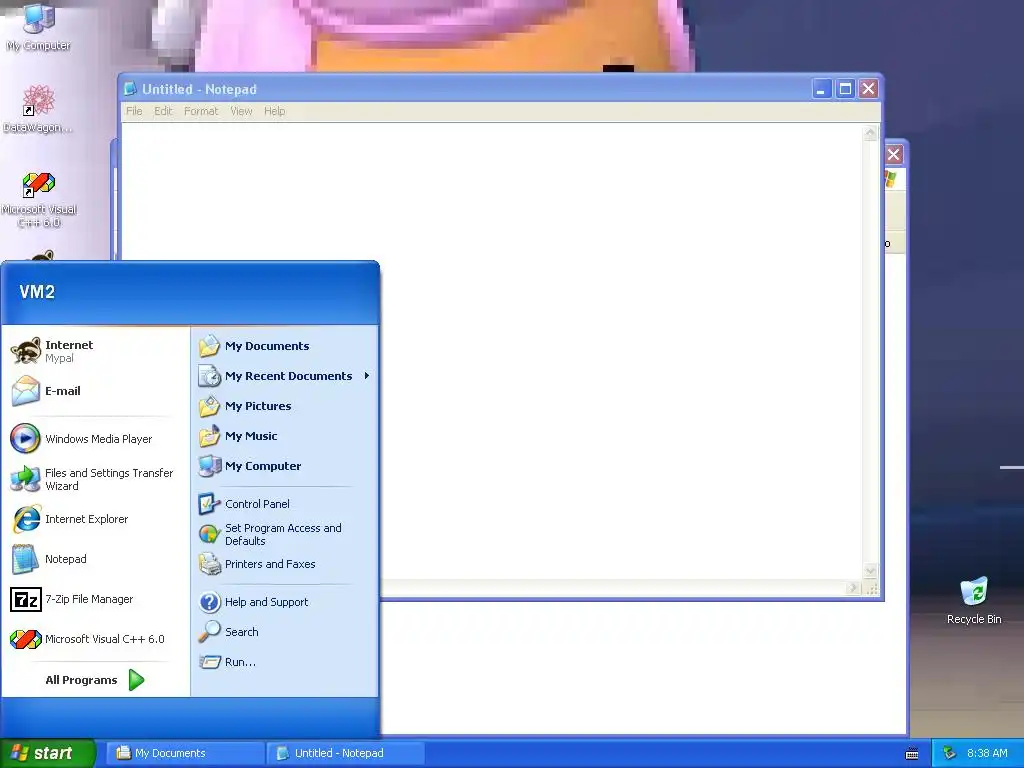Open the Run... dialog
The image size is (1024, 768).
[285, 662]
